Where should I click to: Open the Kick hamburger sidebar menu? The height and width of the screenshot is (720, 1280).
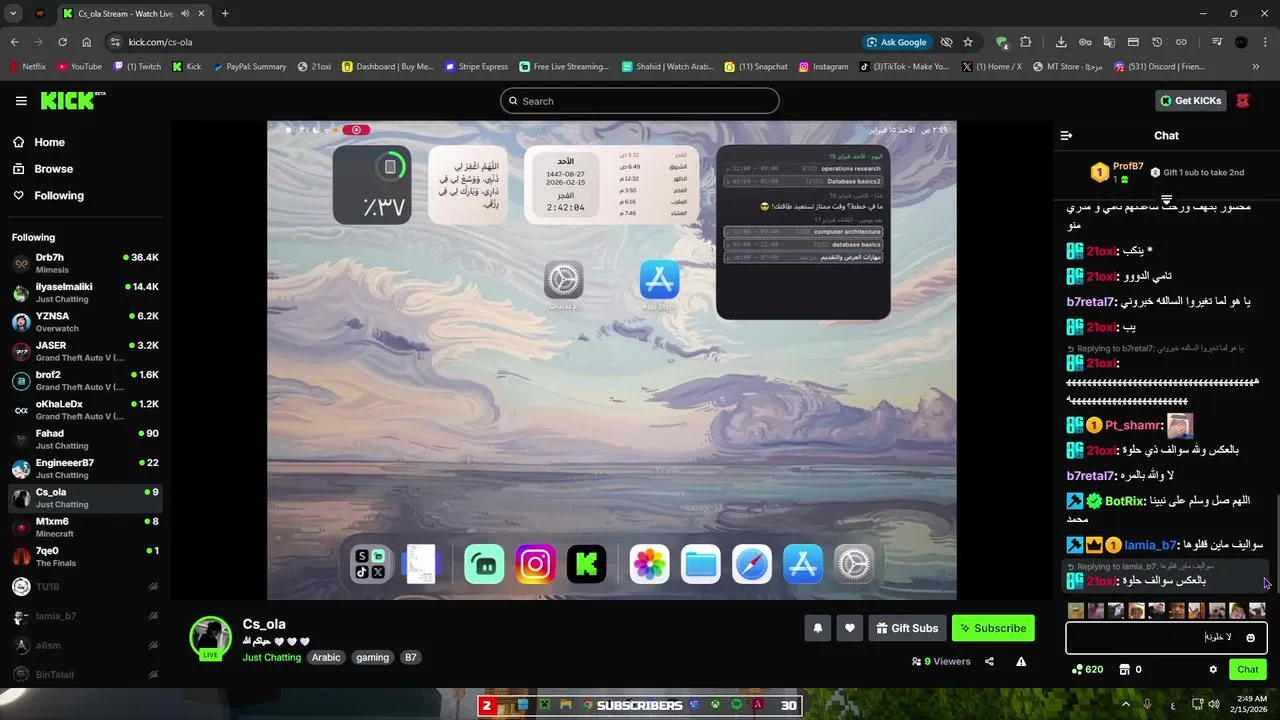pos(21,101)
